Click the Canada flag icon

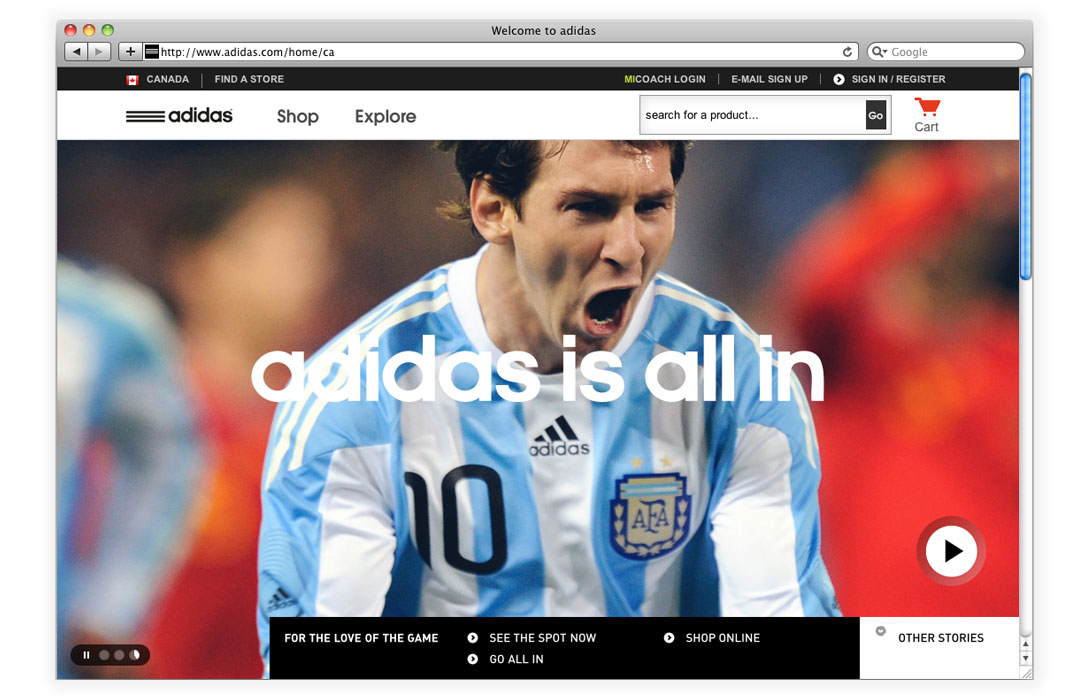[x=132, y=79]
